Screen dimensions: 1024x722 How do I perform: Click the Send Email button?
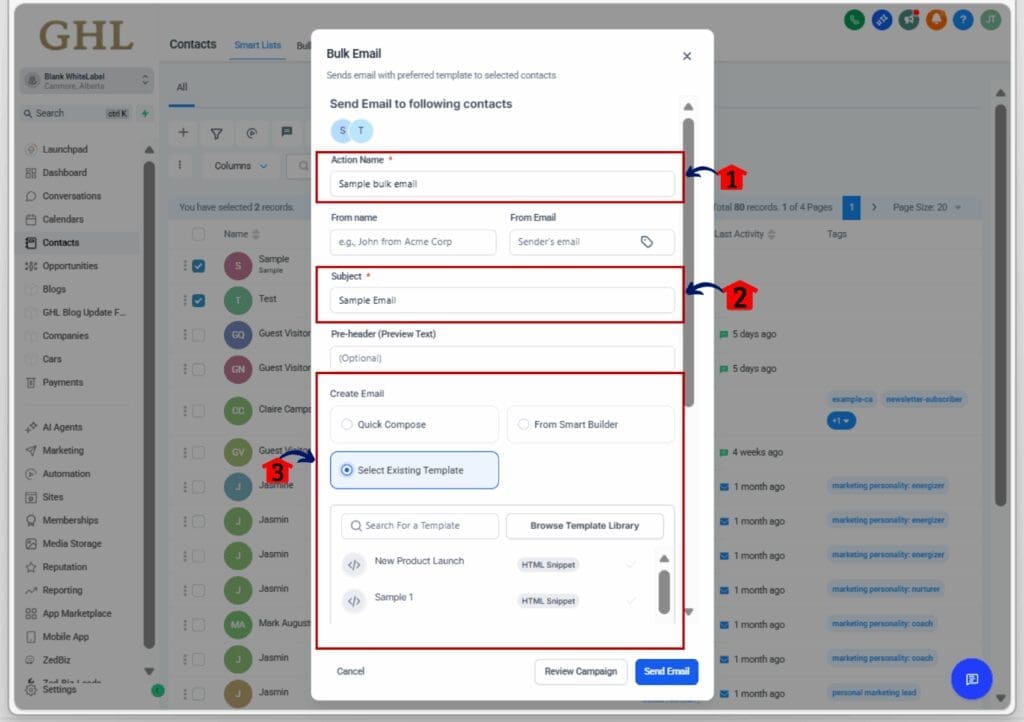coord(666,672)
